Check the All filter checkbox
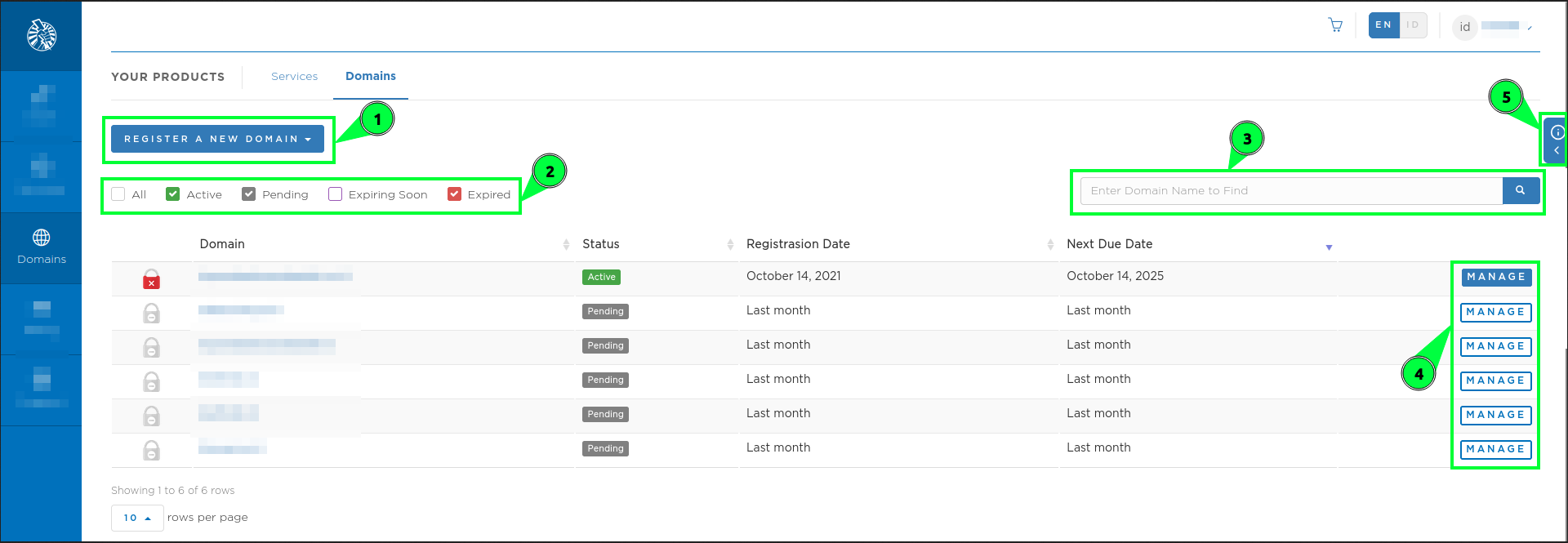The image size is (1568, 543). tap(118, 194)
